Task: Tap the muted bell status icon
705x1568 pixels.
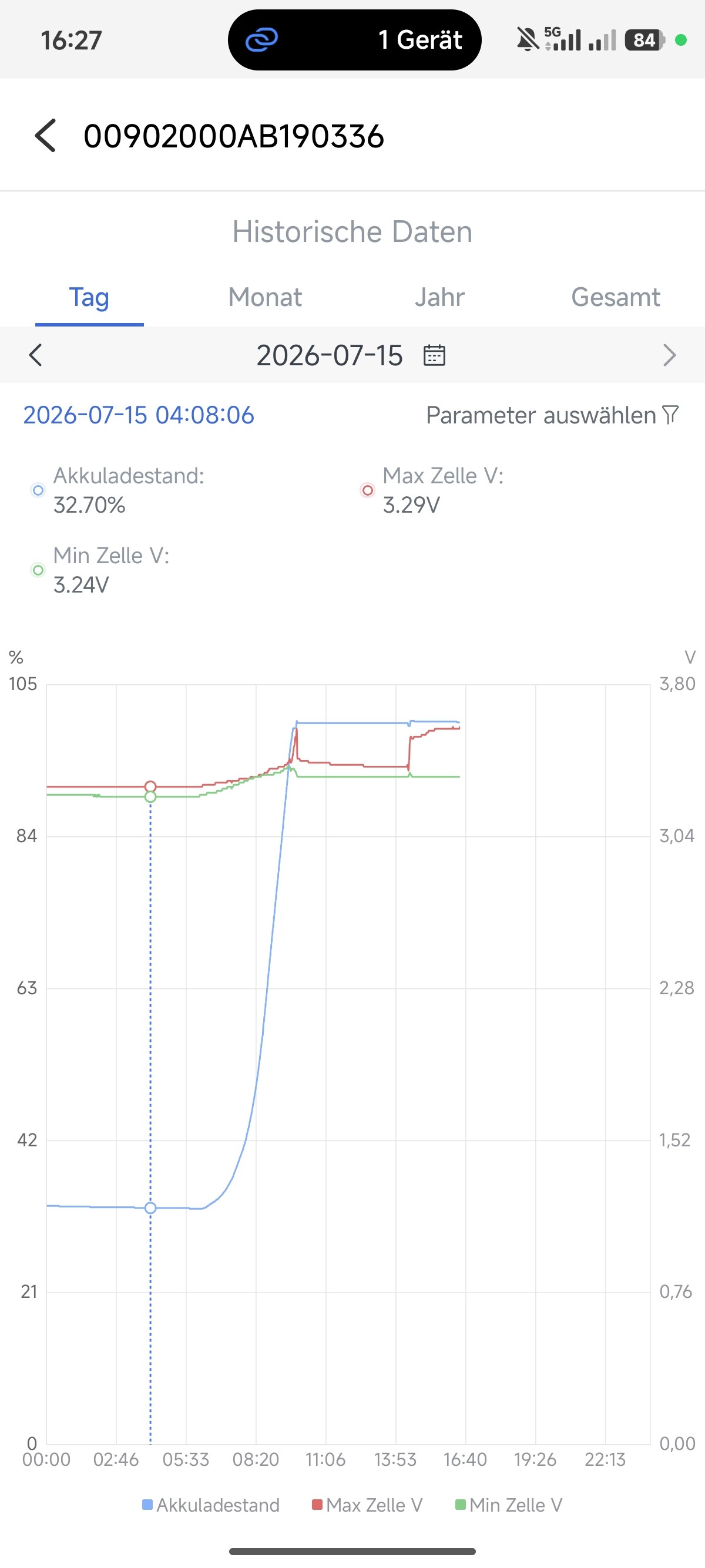Action: (x=528, y=40)
